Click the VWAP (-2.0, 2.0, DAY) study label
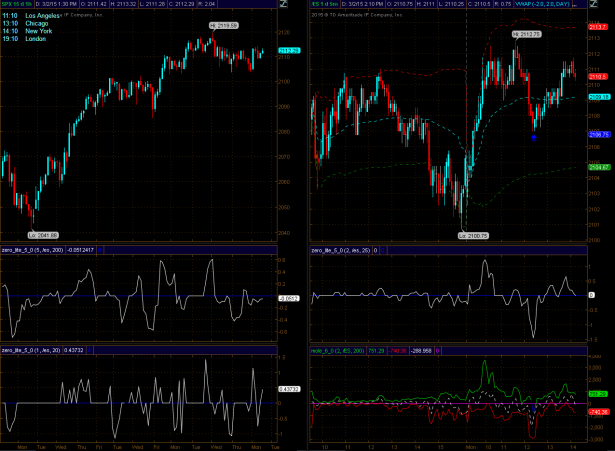Image resolution: width=615 pixels, height=451 pixels. point(542,4)
